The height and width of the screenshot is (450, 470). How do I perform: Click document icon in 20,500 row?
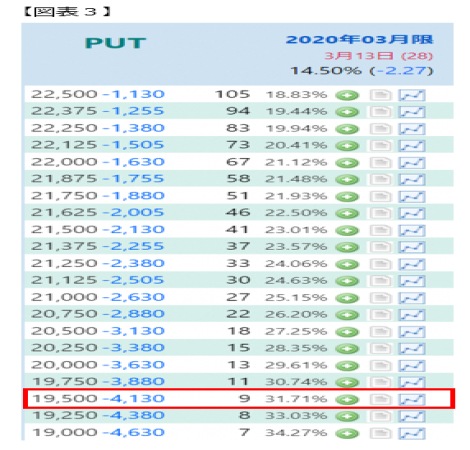(380, 332)
